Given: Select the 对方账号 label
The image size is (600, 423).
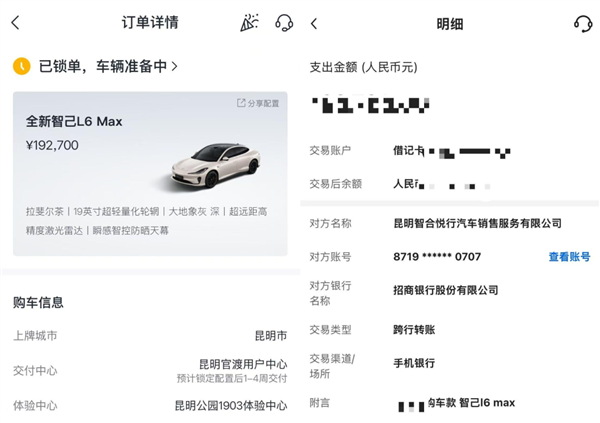Looking at the screenshot, I should 330,256.
